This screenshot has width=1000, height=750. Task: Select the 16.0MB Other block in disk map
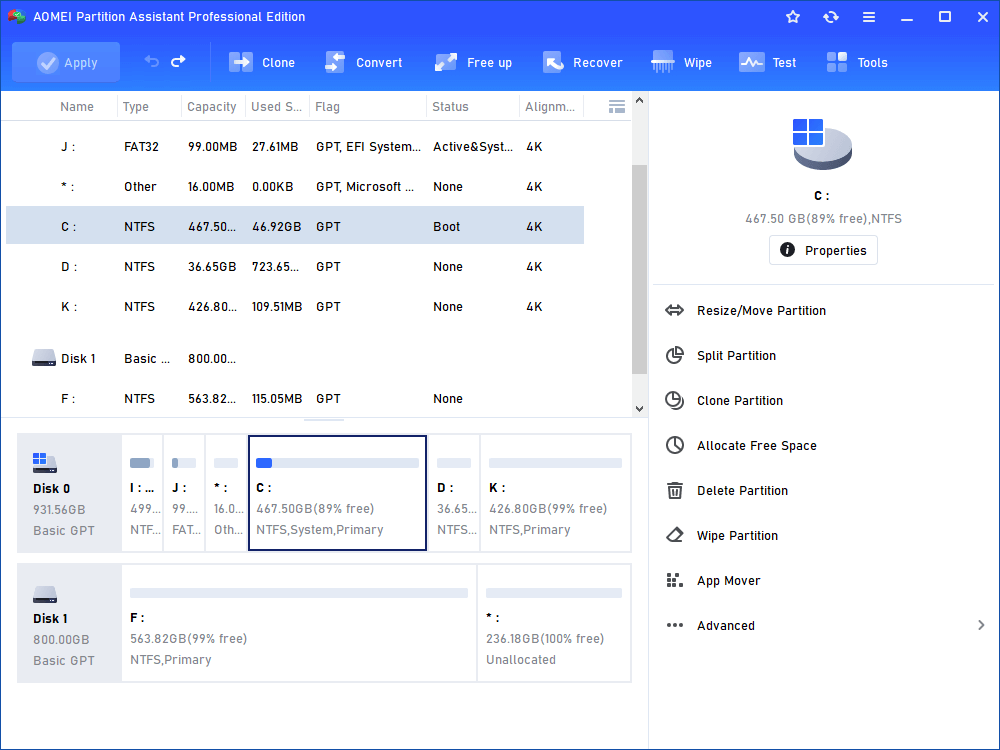[x=226, y=493]
